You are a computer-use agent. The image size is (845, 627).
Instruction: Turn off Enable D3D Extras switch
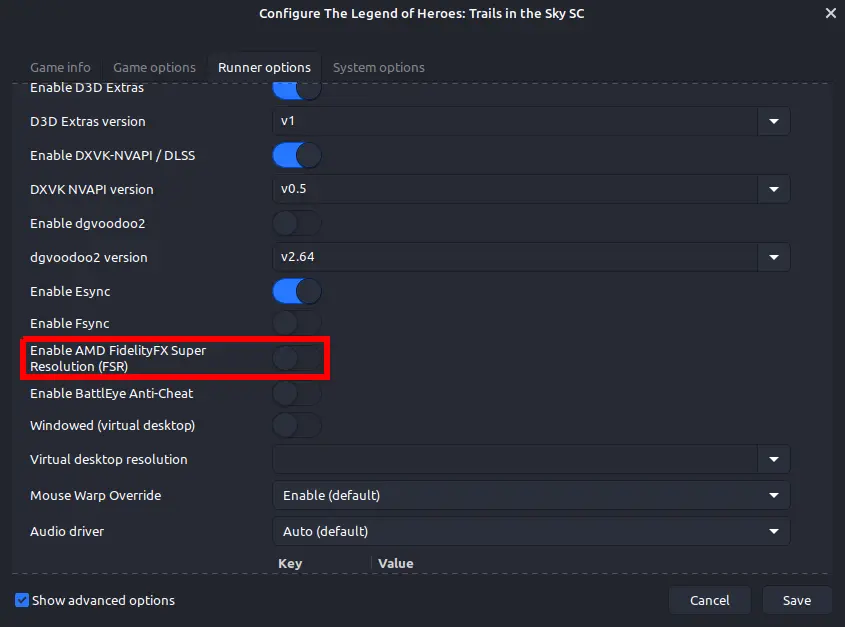pyautogui.click(x=297, y=90)
